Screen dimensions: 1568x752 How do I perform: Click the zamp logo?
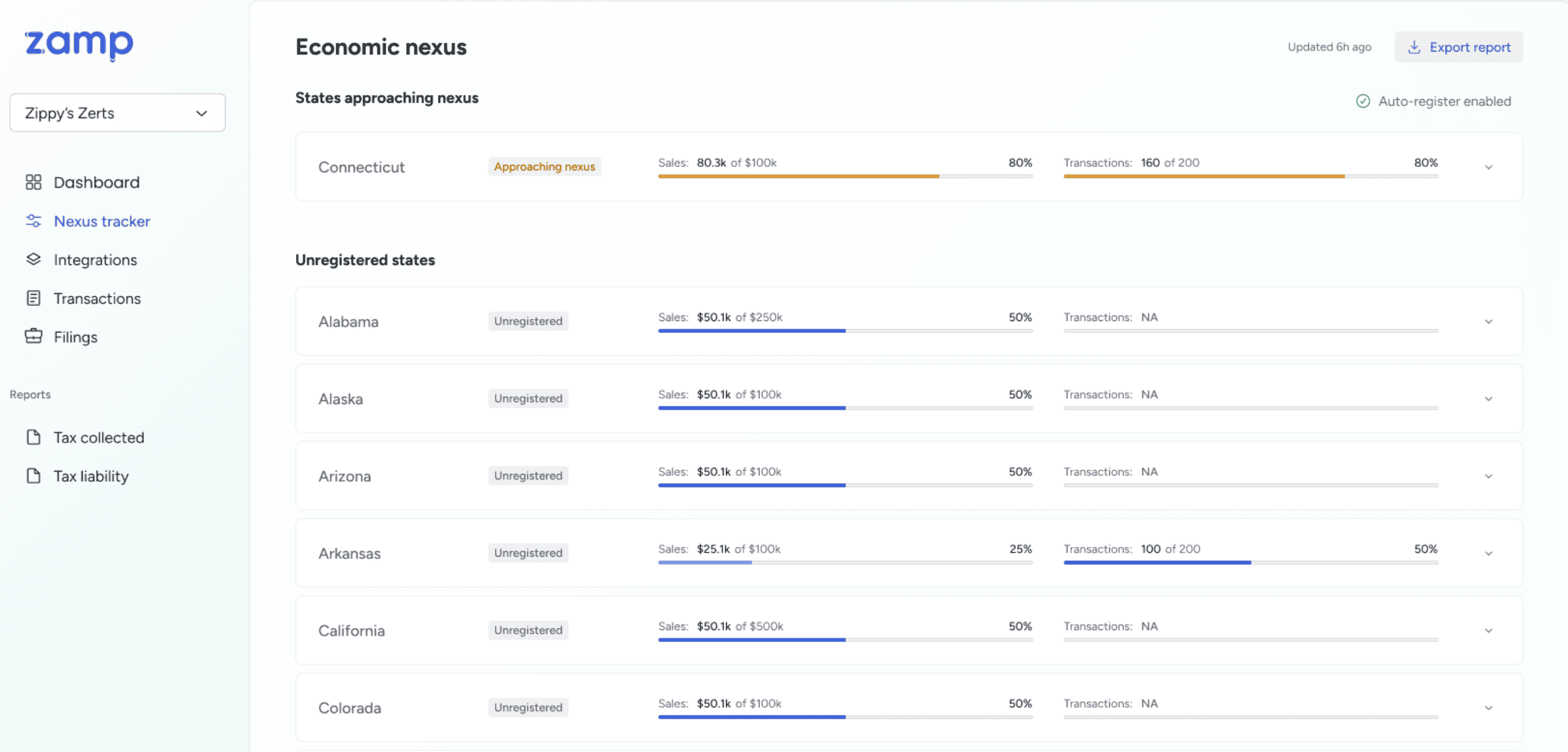[78, 44]
